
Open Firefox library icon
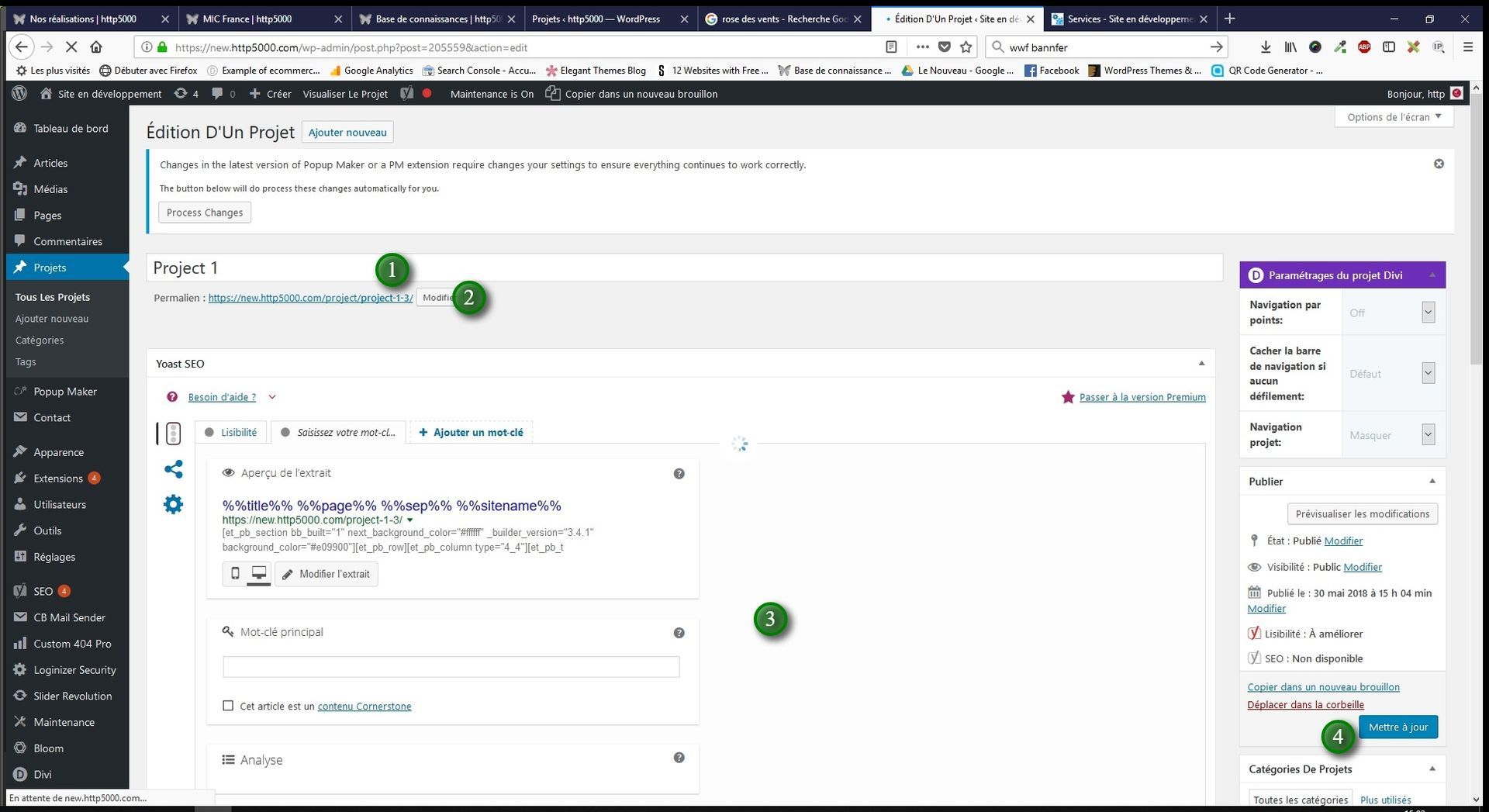coord(1290,47)
